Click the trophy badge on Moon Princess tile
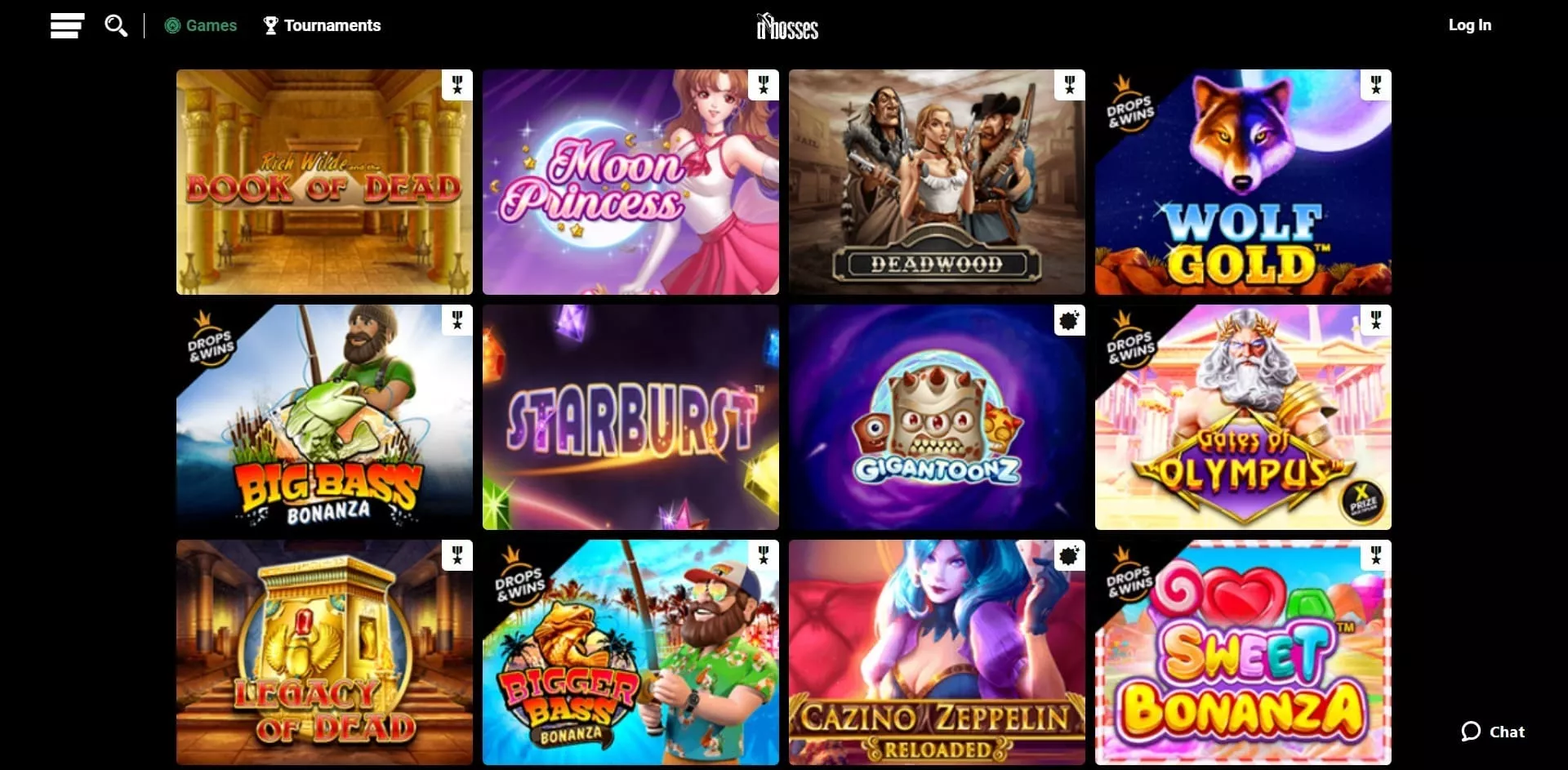1568x770 pixels. click(764, 85)
